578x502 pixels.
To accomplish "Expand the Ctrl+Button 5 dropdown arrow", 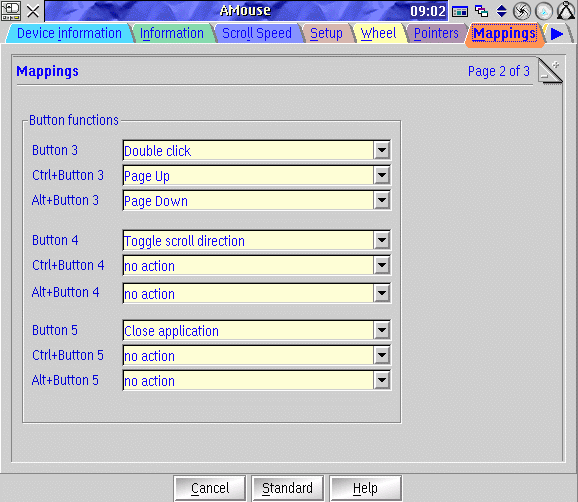I will pyautogui.click(x=382, y=355).
